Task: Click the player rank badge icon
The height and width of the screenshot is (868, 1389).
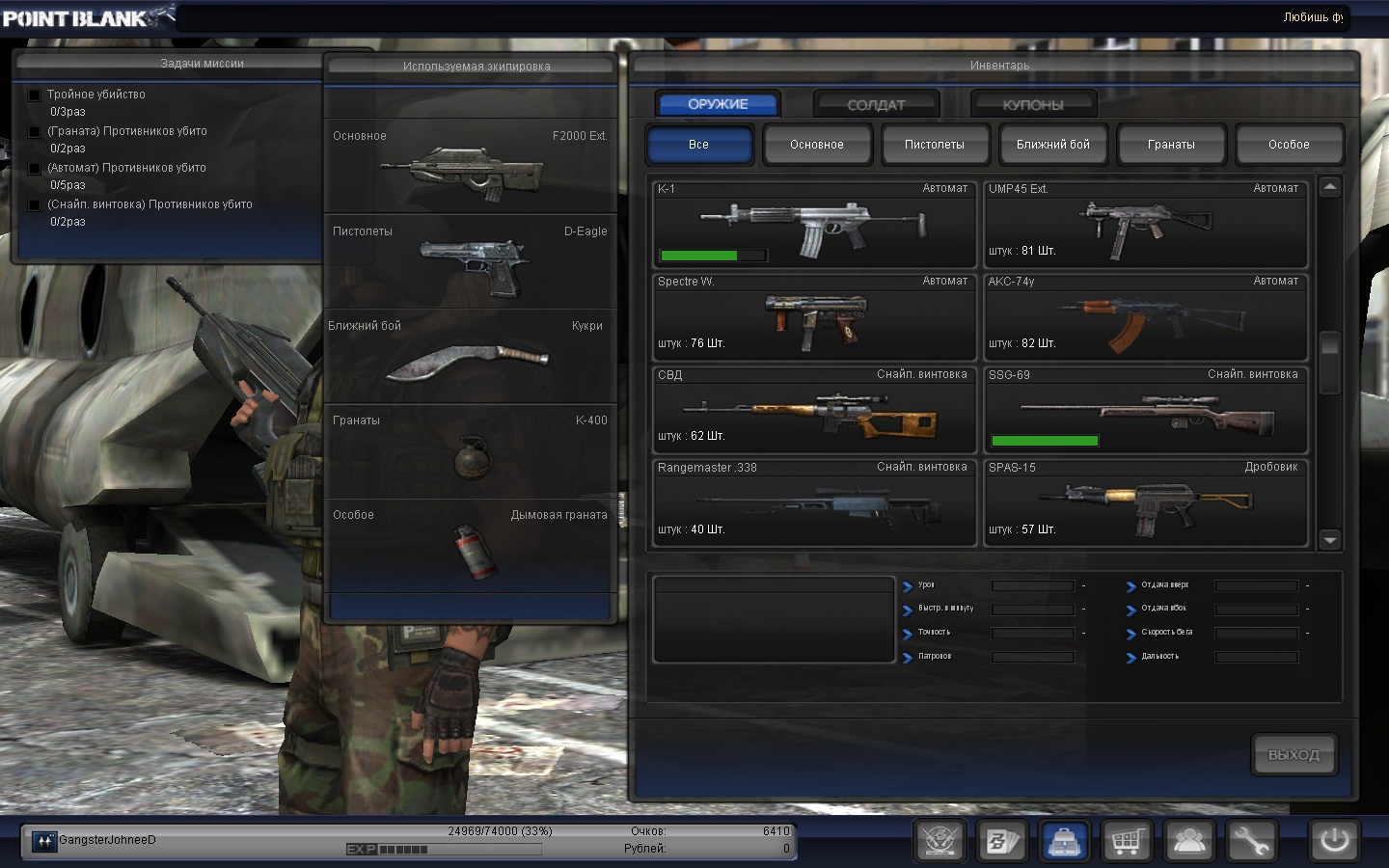Action: pos(44,841)
